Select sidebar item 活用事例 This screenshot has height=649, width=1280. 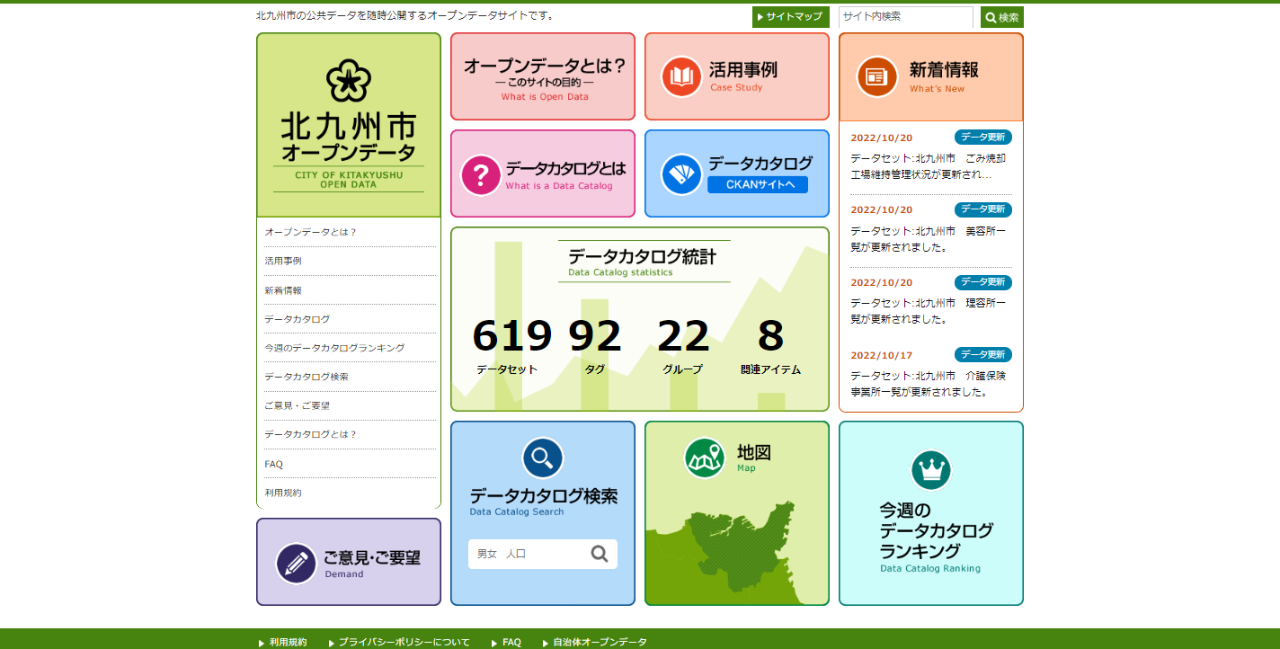(x=348, y=261)
